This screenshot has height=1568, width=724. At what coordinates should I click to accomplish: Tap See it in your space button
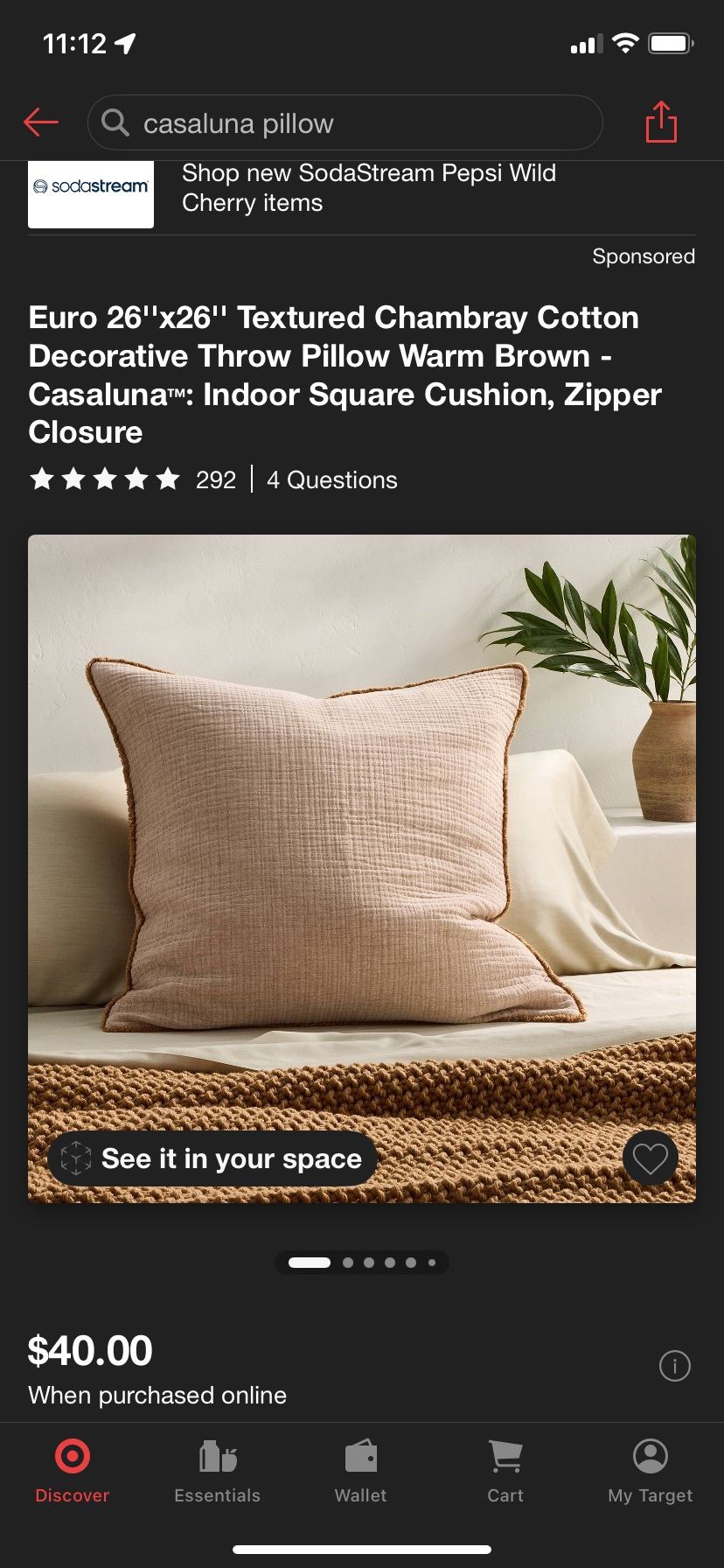coord(212,1158)
